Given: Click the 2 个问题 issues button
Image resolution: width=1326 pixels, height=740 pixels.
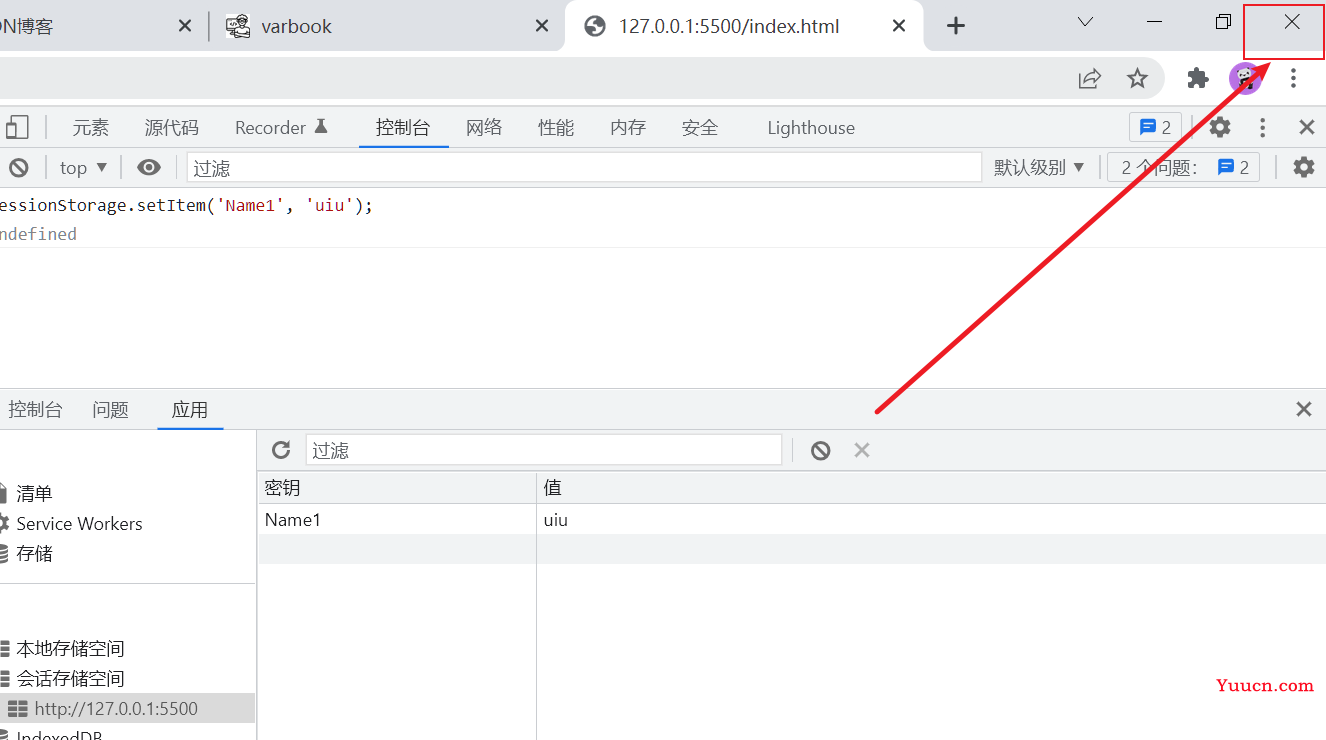Looking at the screenshot, I should [1183, 167].
